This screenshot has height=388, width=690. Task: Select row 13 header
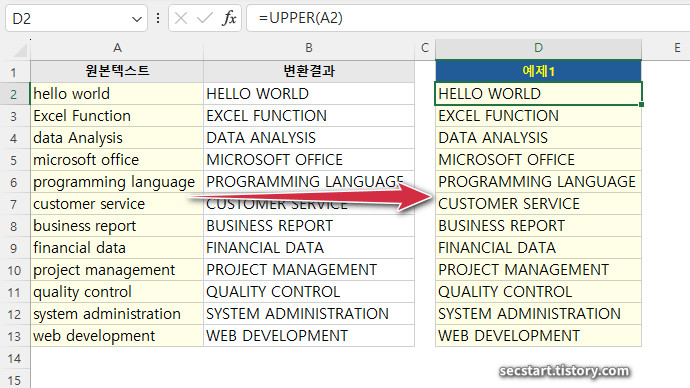14,336
